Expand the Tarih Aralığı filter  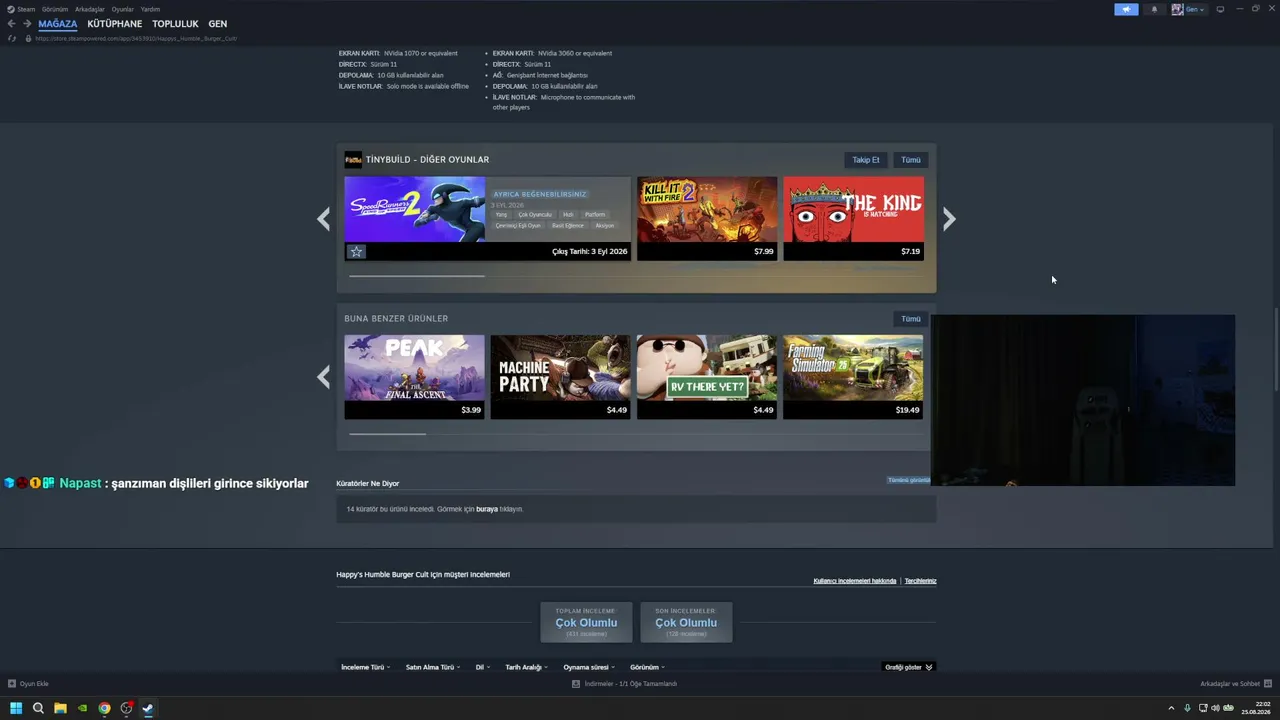pos(526,667)
